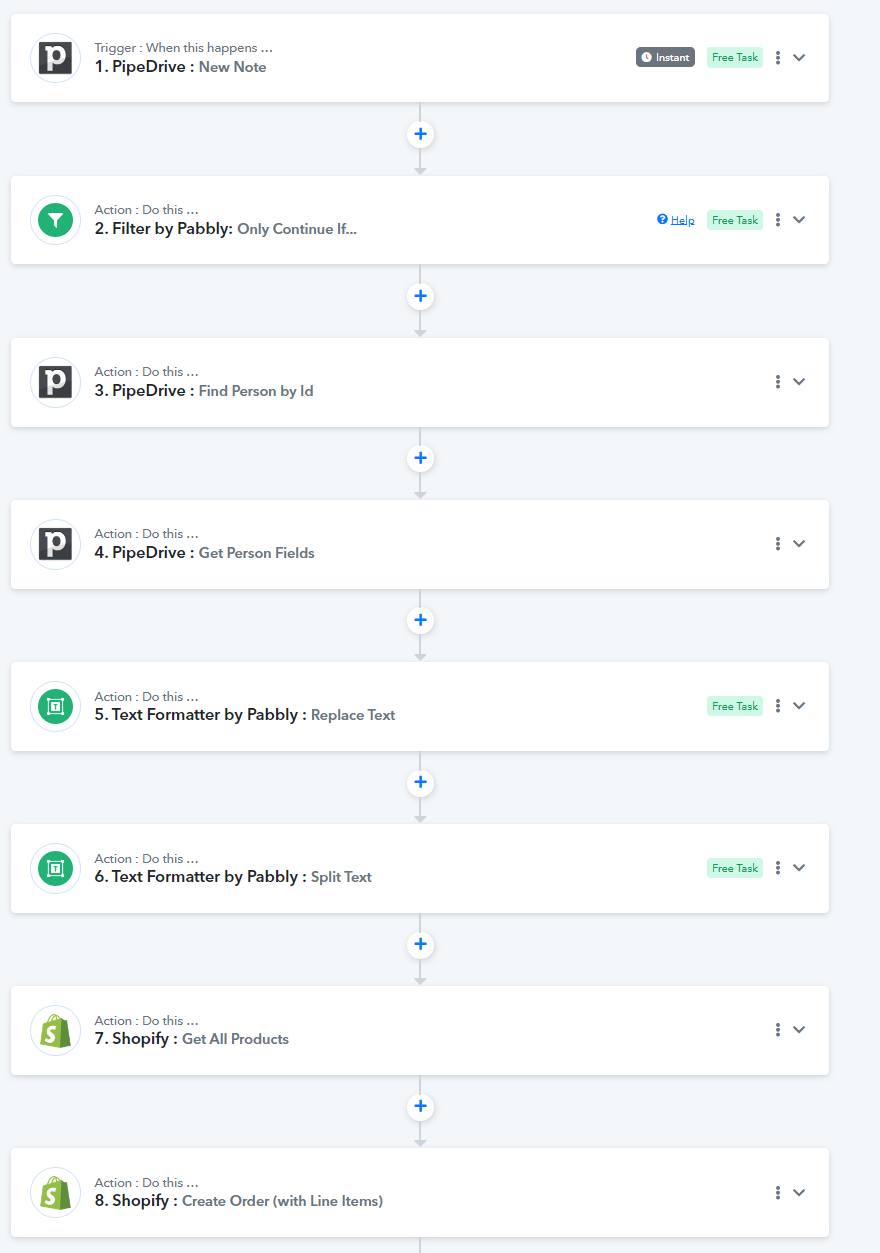This screenshot has height=1253, width=880.
Task: Expand the Find Person by Id step
Action: (799, 382)
